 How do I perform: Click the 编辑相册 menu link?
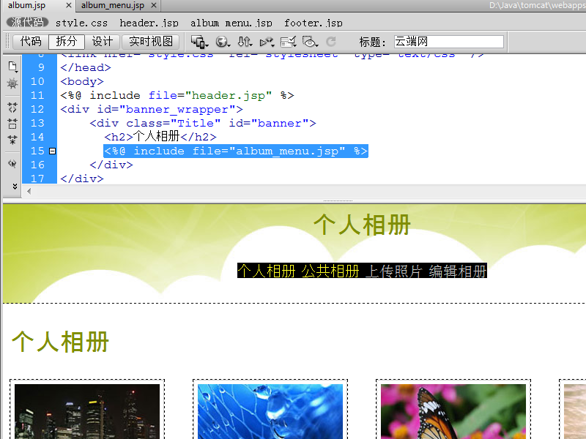coord(458,271)
